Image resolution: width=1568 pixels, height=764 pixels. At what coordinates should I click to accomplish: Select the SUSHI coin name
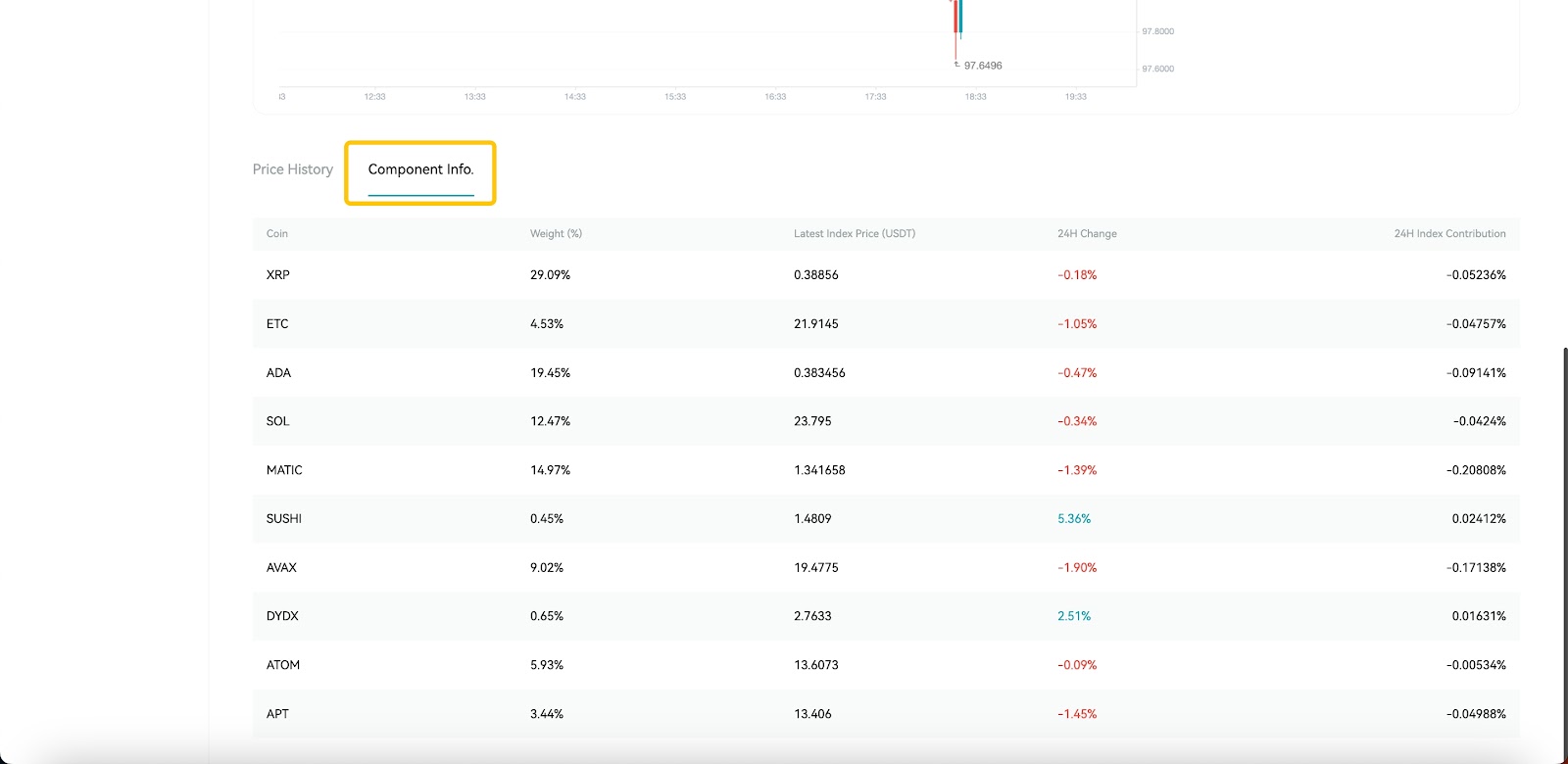(x=284, y=519)
